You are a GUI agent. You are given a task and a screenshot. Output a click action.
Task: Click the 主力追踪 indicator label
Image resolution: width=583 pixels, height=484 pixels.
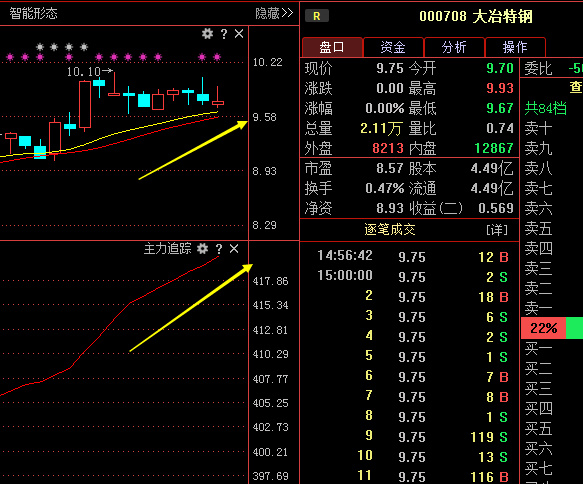(x=168, y=249)
